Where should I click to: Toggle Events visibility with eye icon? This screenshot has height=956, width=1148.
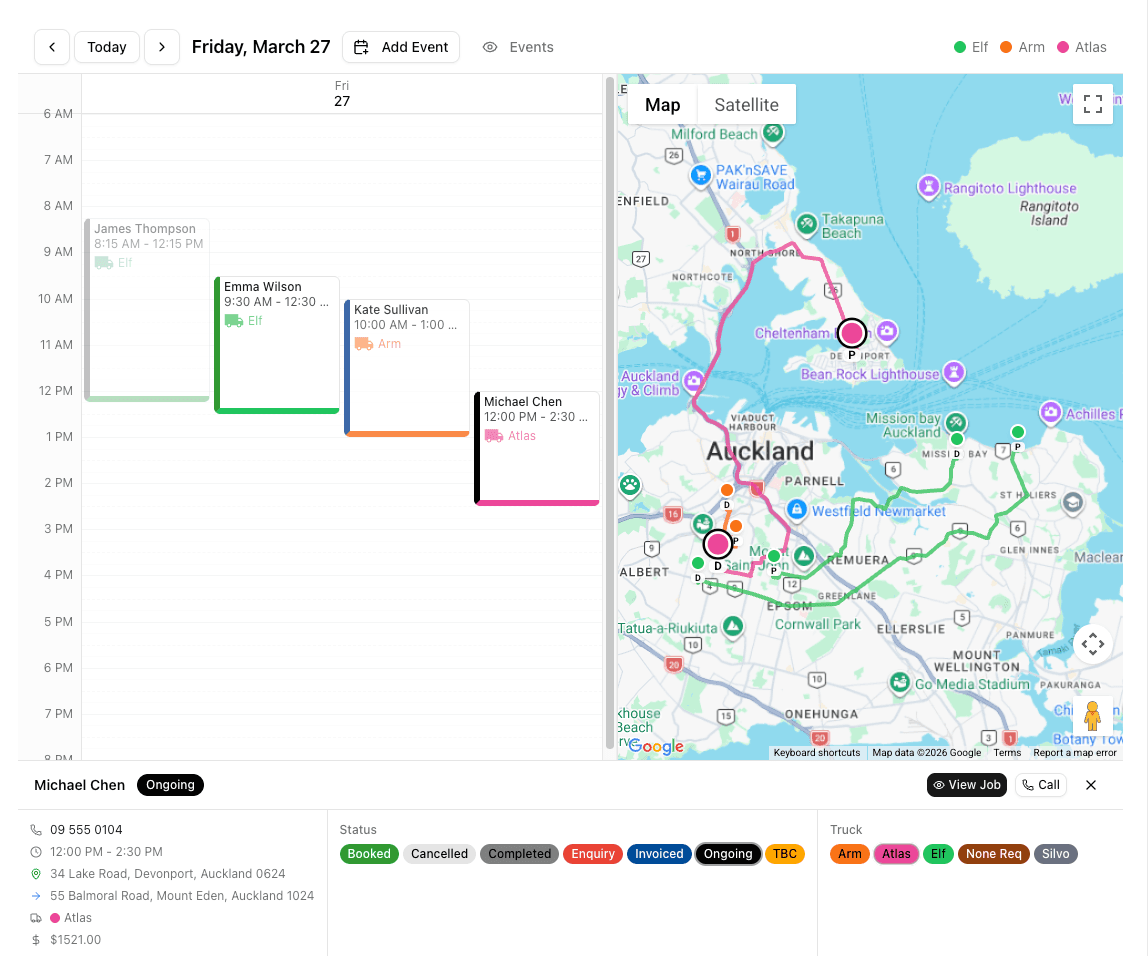click(x=490, y=47)
